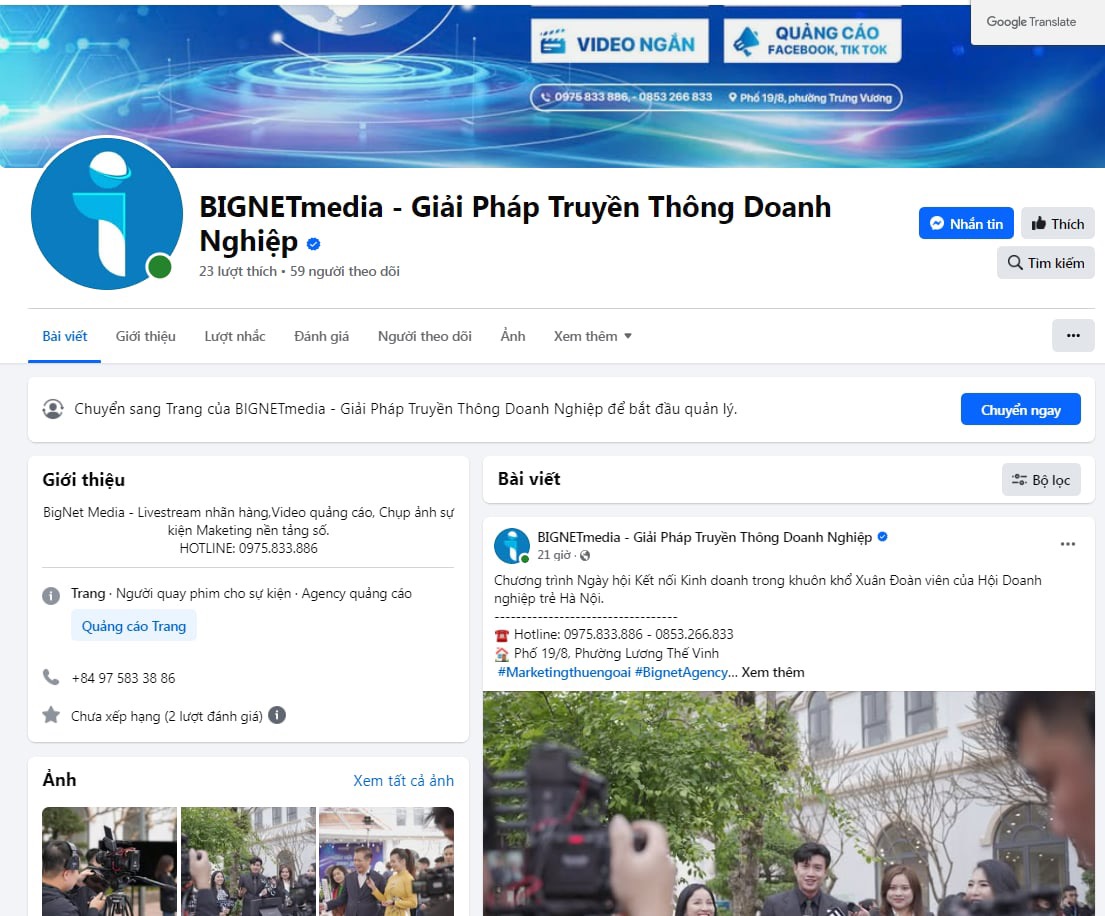Expand the Xem thêm dropdown

click(x=593, y=336)
